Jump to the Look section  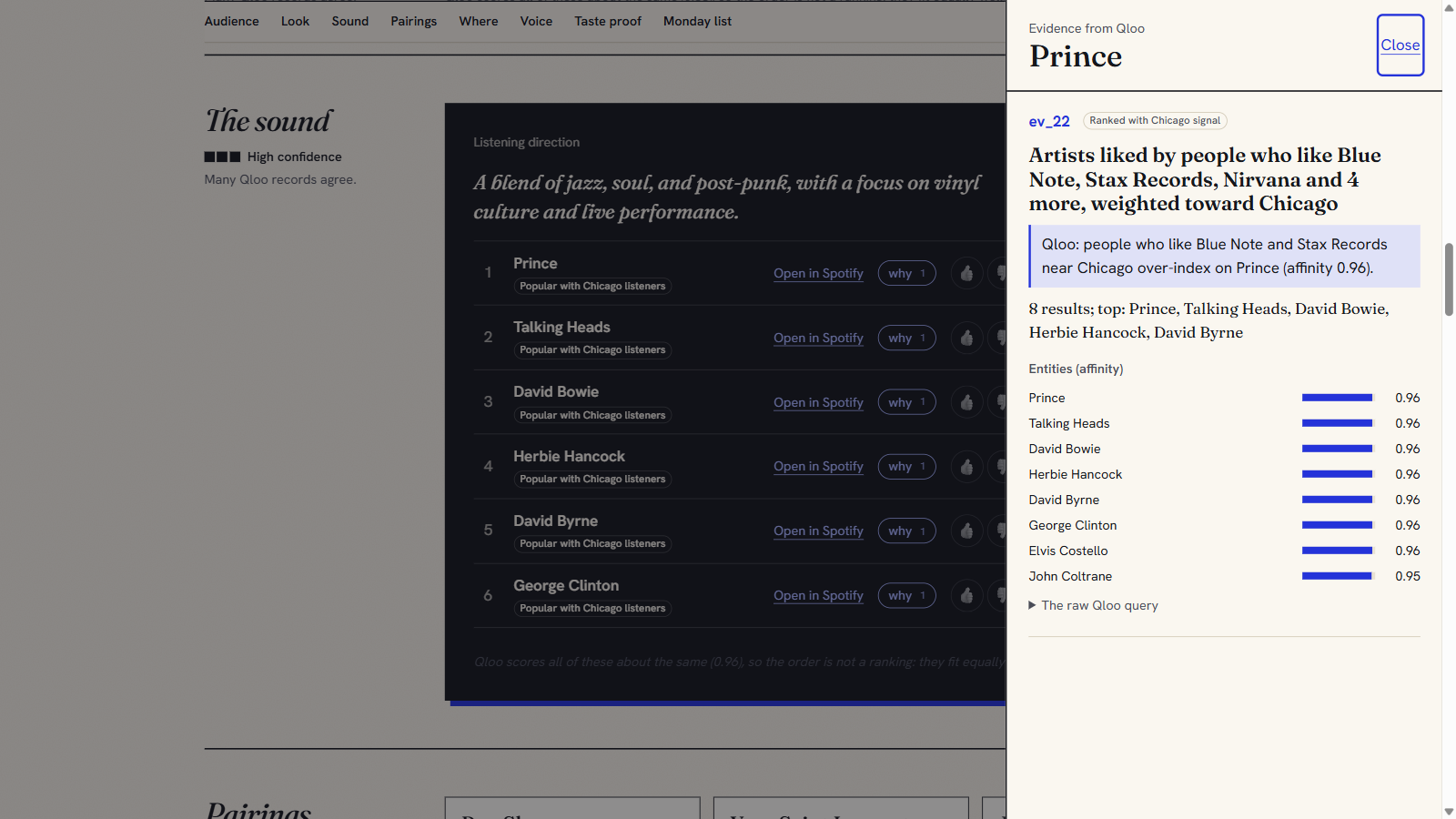295,21
